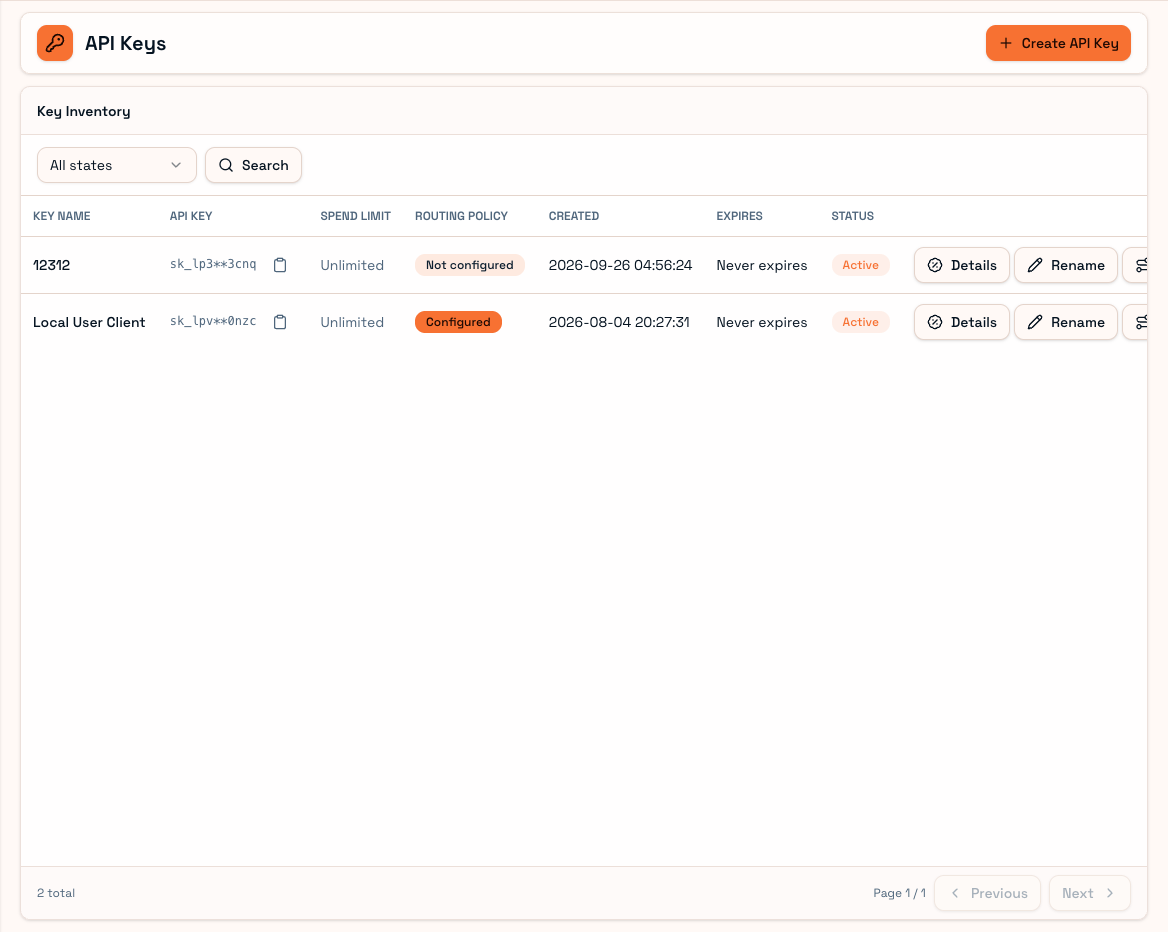Click the orange key icon beside API Keys
1168x932 pixels.
(55, 43)
